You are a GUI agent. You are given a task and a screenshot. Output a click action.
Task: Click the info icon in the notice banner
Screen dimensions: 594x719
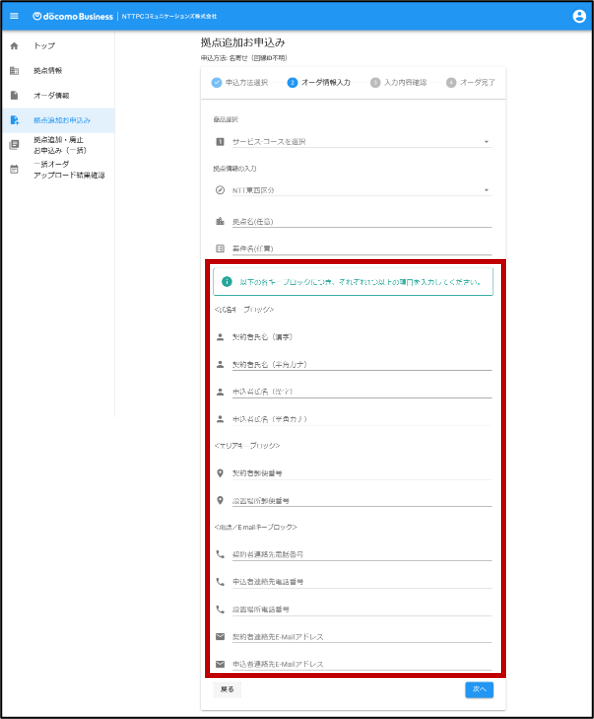227,282
